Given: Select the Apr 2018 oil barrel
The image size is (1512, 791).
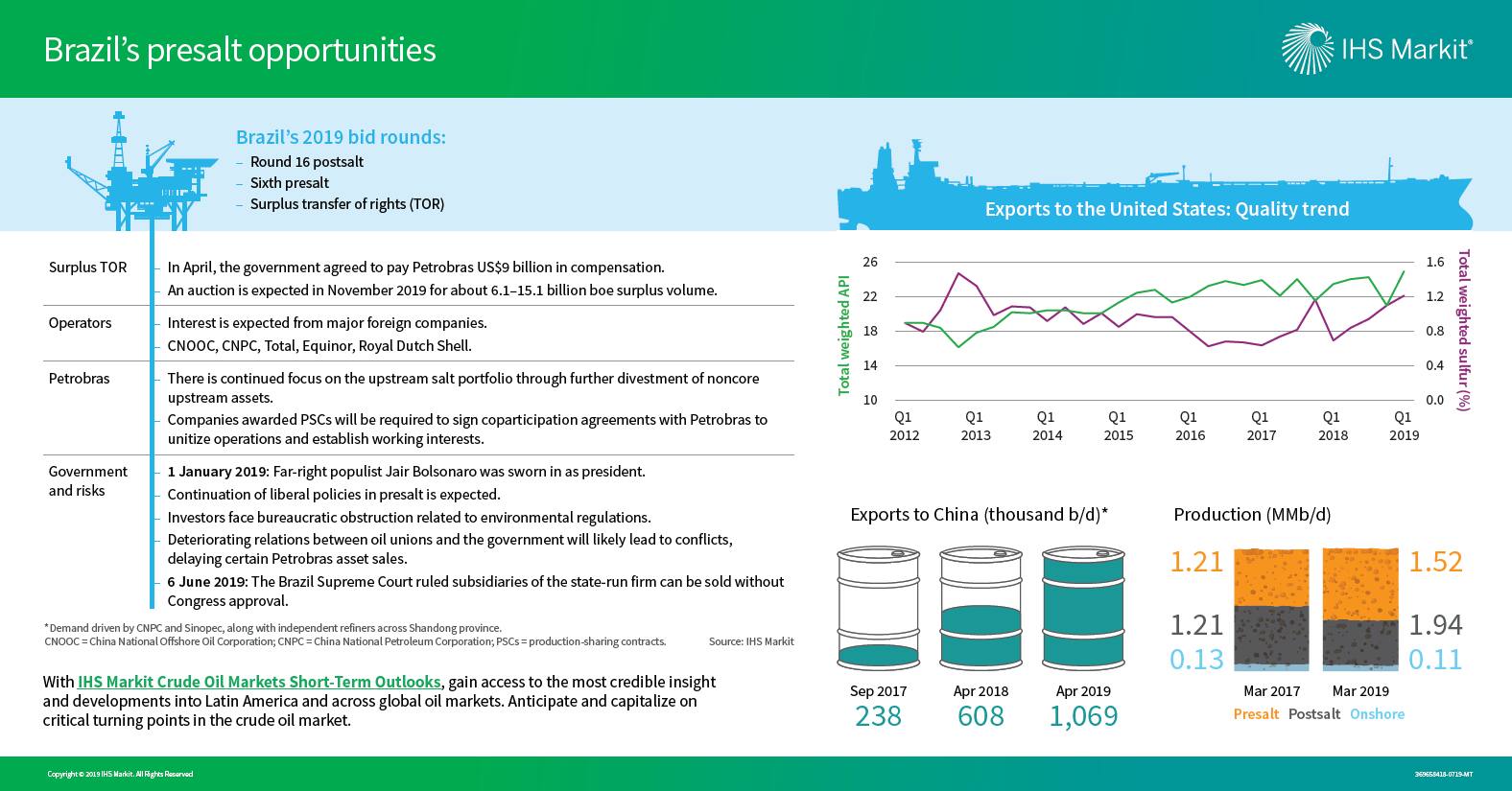Looking at the screenshot, I should [x=980, y=608].
